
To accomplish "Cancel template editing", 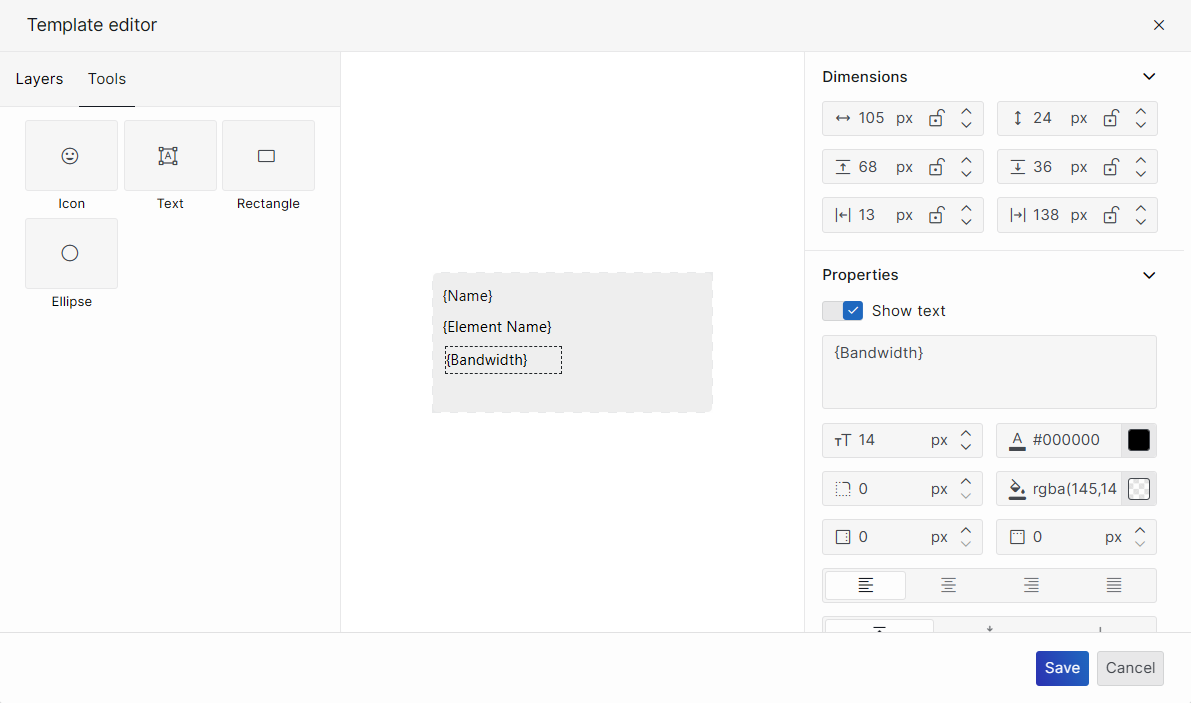I will 1130,668.
